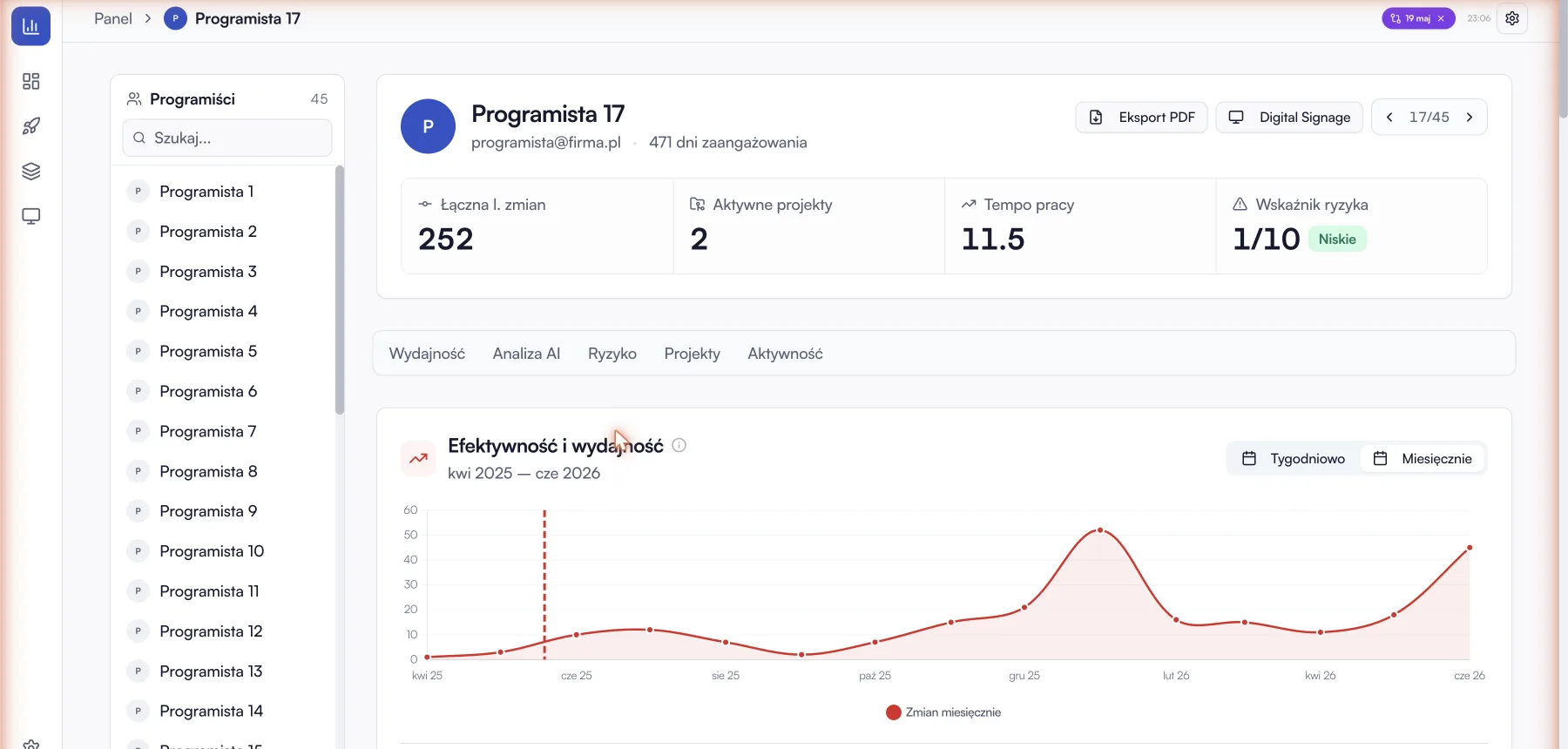The width and height of the screenshot is (1568, 749).
Task: Click the Programiści users group icon
Action: 134,99
